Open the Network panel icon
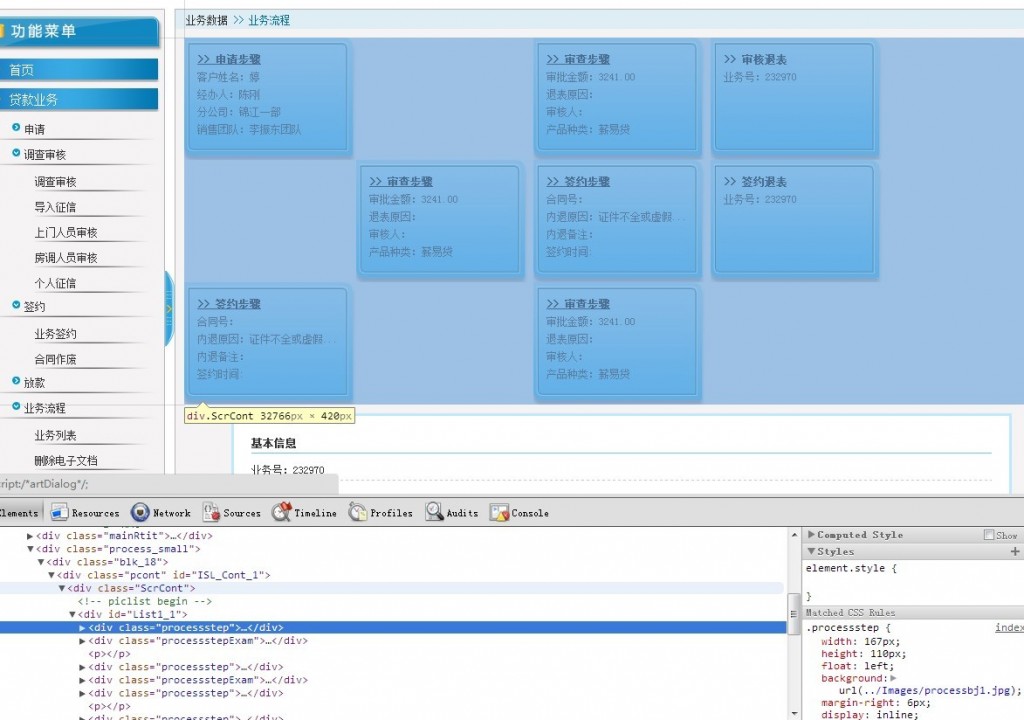This screenshot has width=1024, height=720. tap(140, 512)
